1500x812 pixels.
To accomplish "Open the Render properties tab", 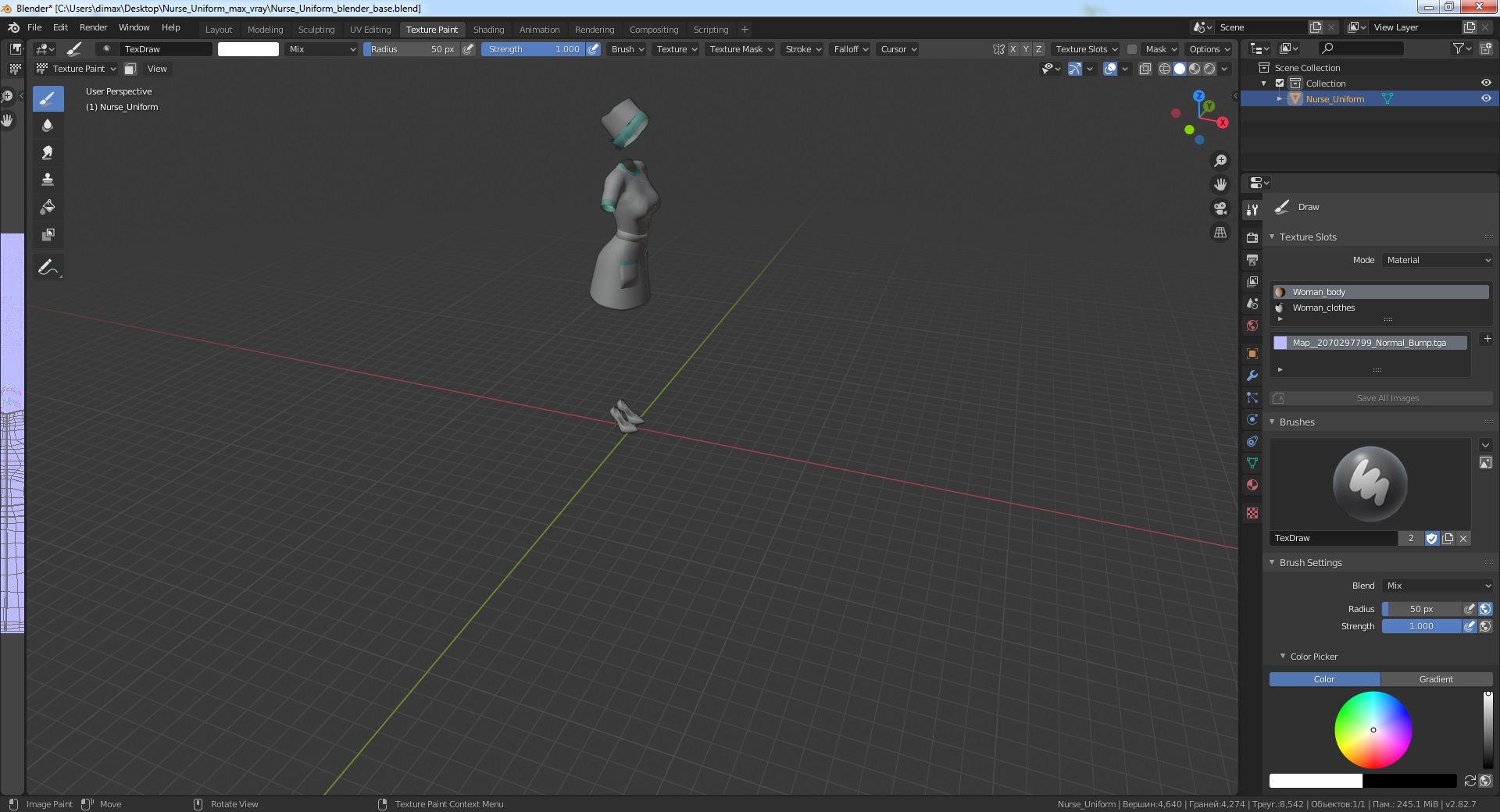I will [x=1252, y=237].
